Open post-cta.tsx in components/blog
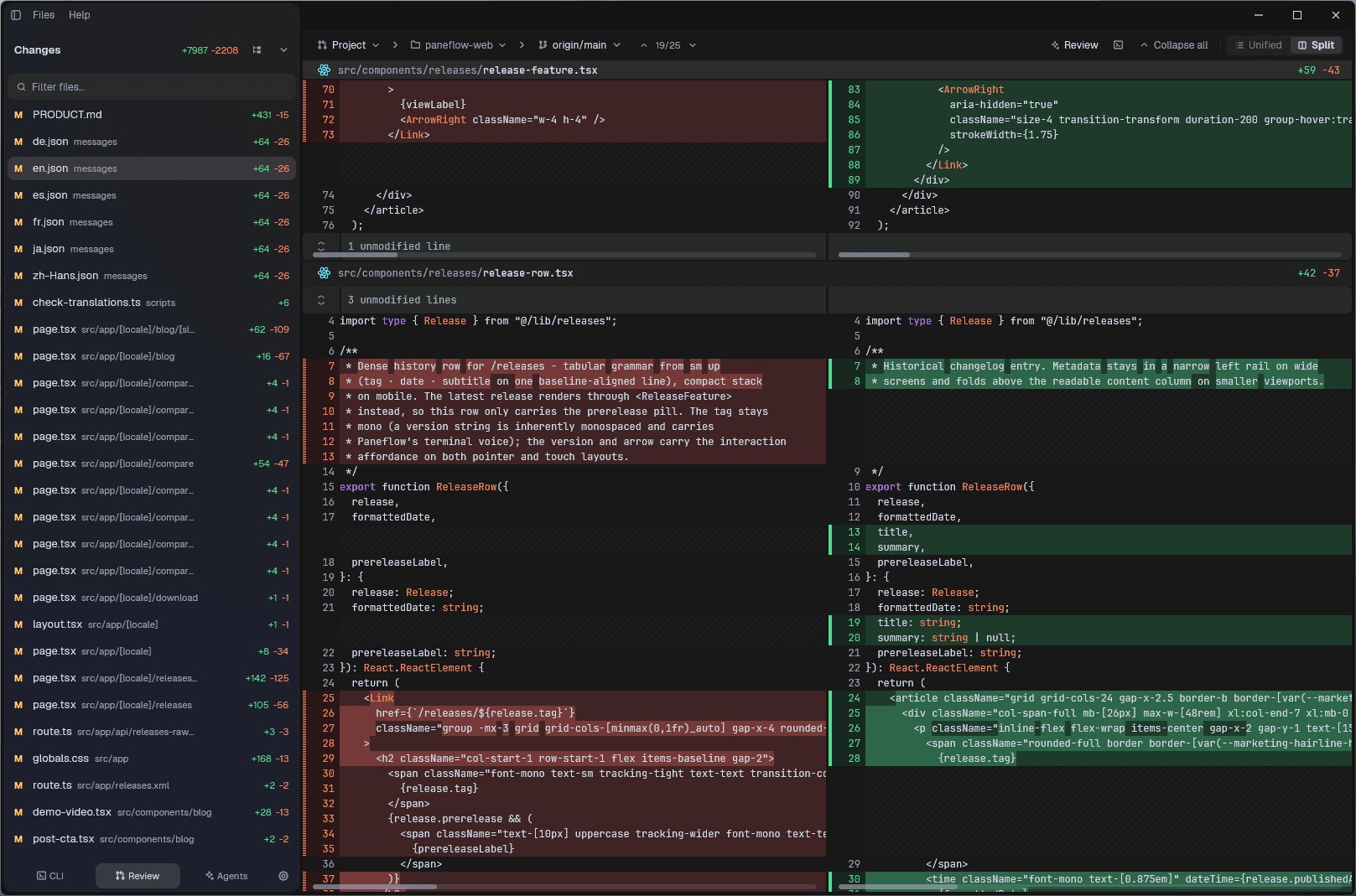The width and height of the screenshot is (1356, 896). click(x=151, y=839)
